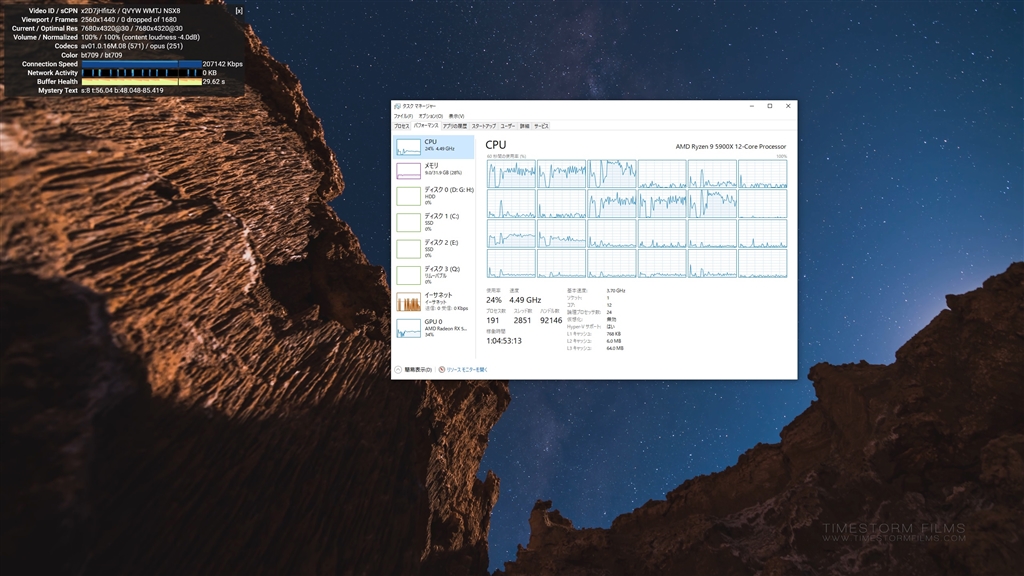1024x576 pixels.
Task: Select the ディスク 0 (D: G: H:) thumbnail
Action: [408, 196]
